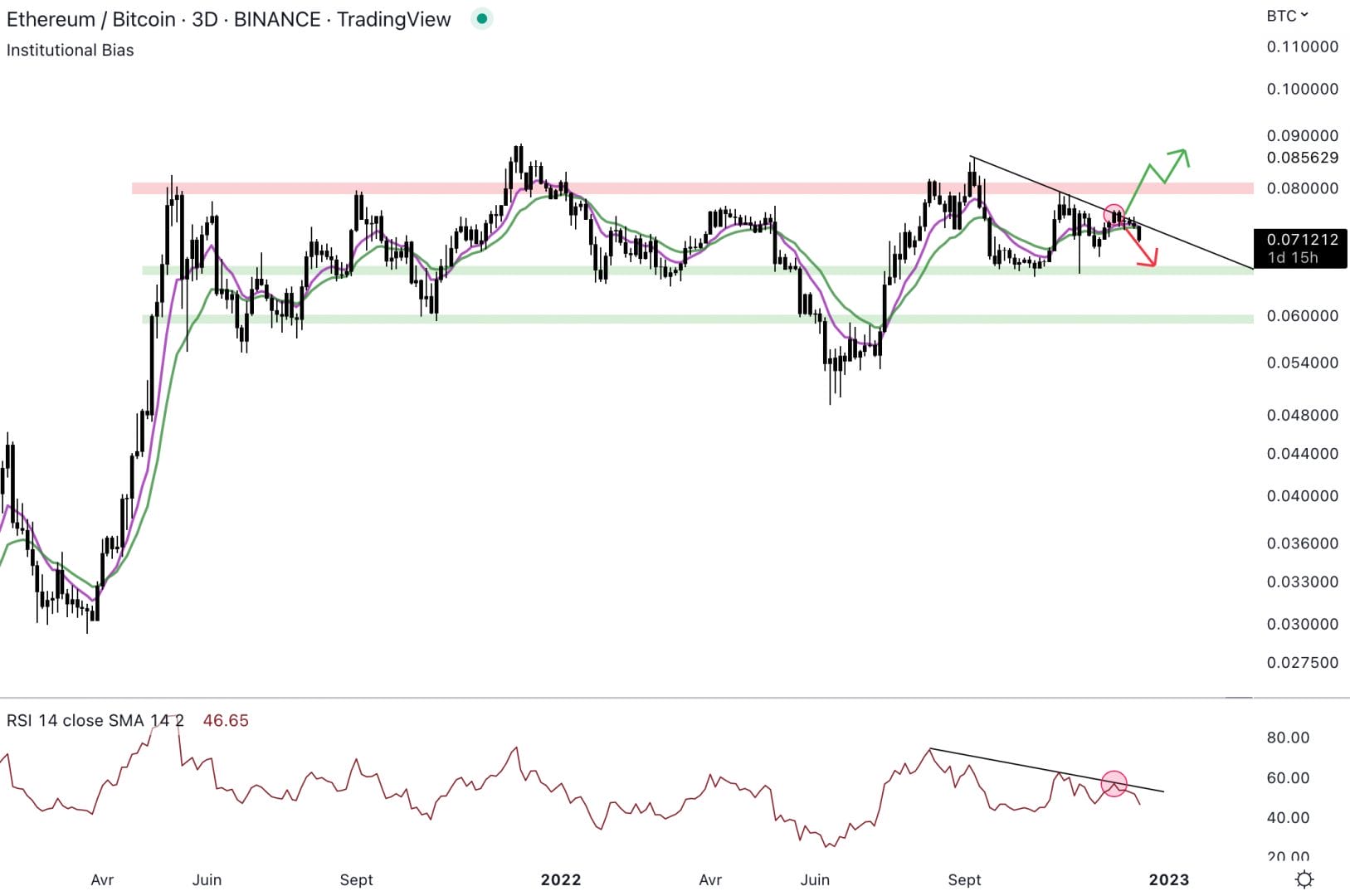Click the RSI value 46.65

coord(226,721)
